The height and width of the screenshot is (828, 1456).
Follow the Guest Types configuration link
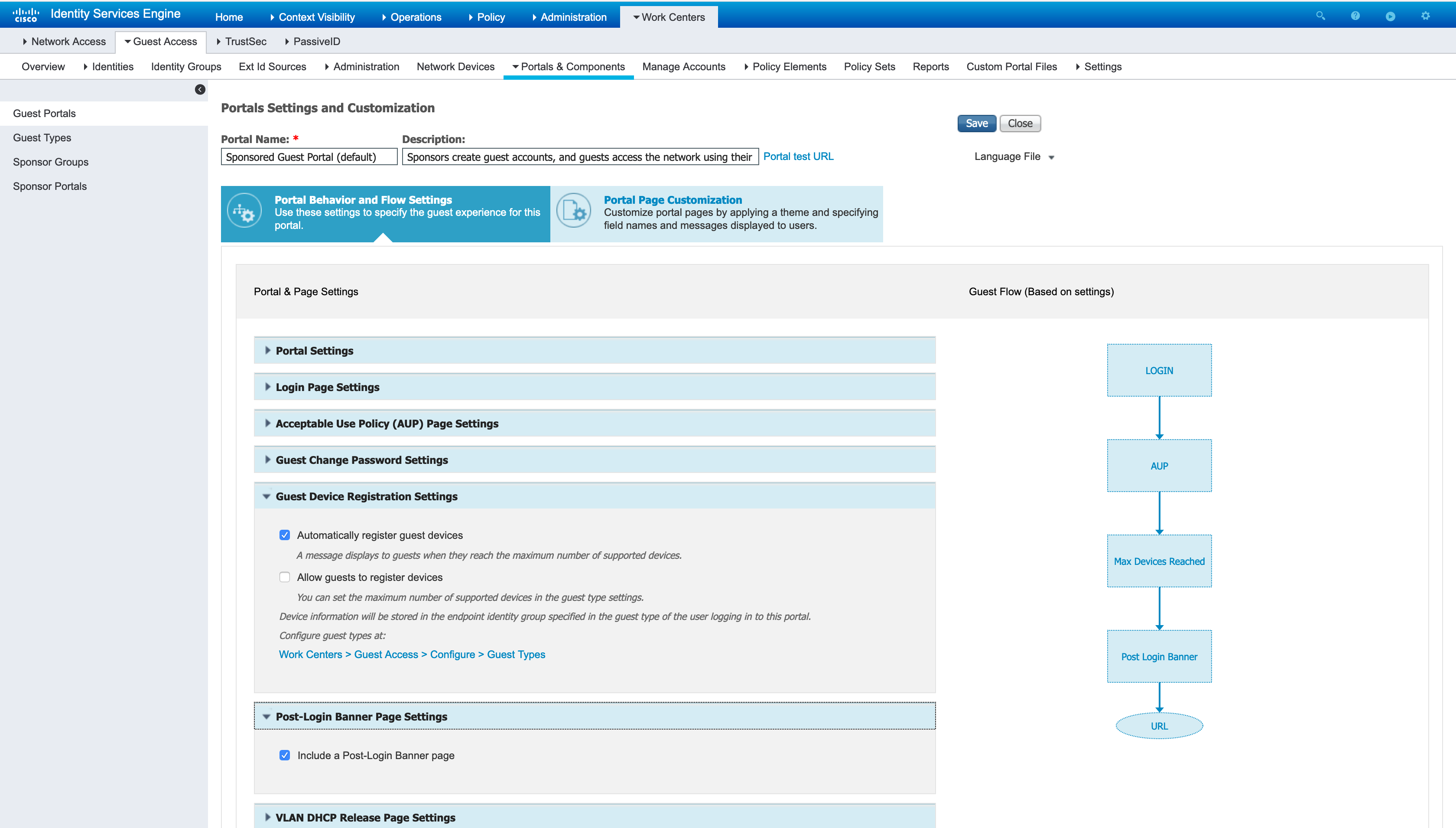[x=412, y=655]
